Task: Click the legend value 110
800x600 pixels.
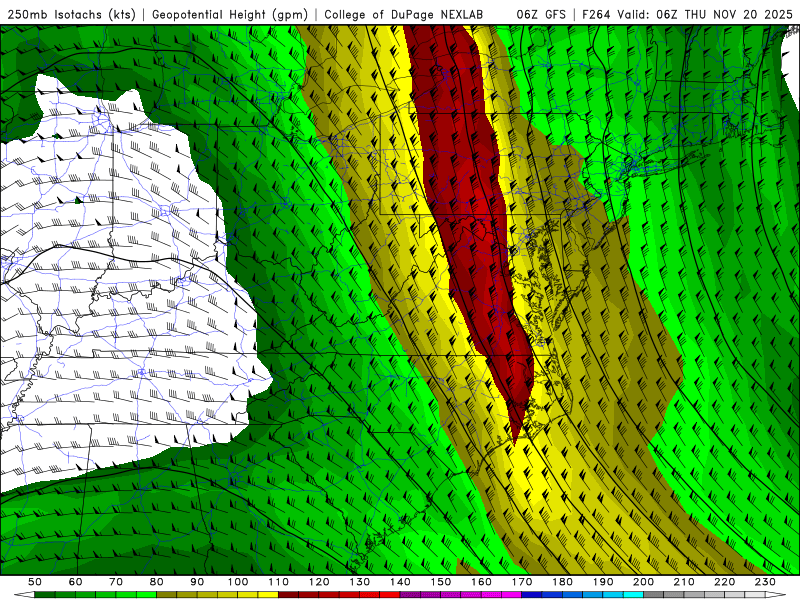Action: (x=279, y=582)
